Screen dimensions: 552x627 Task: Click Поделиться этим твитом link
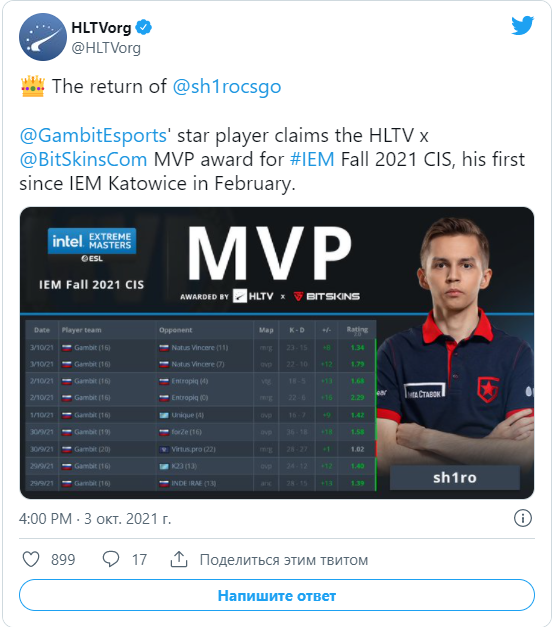pos(284,560)
